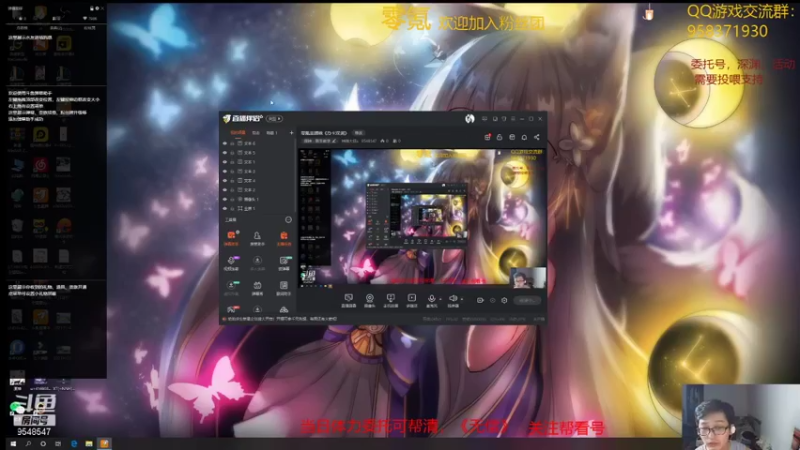
Task: Open the settings gear in bottom toolbar
Action: coord(504,301)
